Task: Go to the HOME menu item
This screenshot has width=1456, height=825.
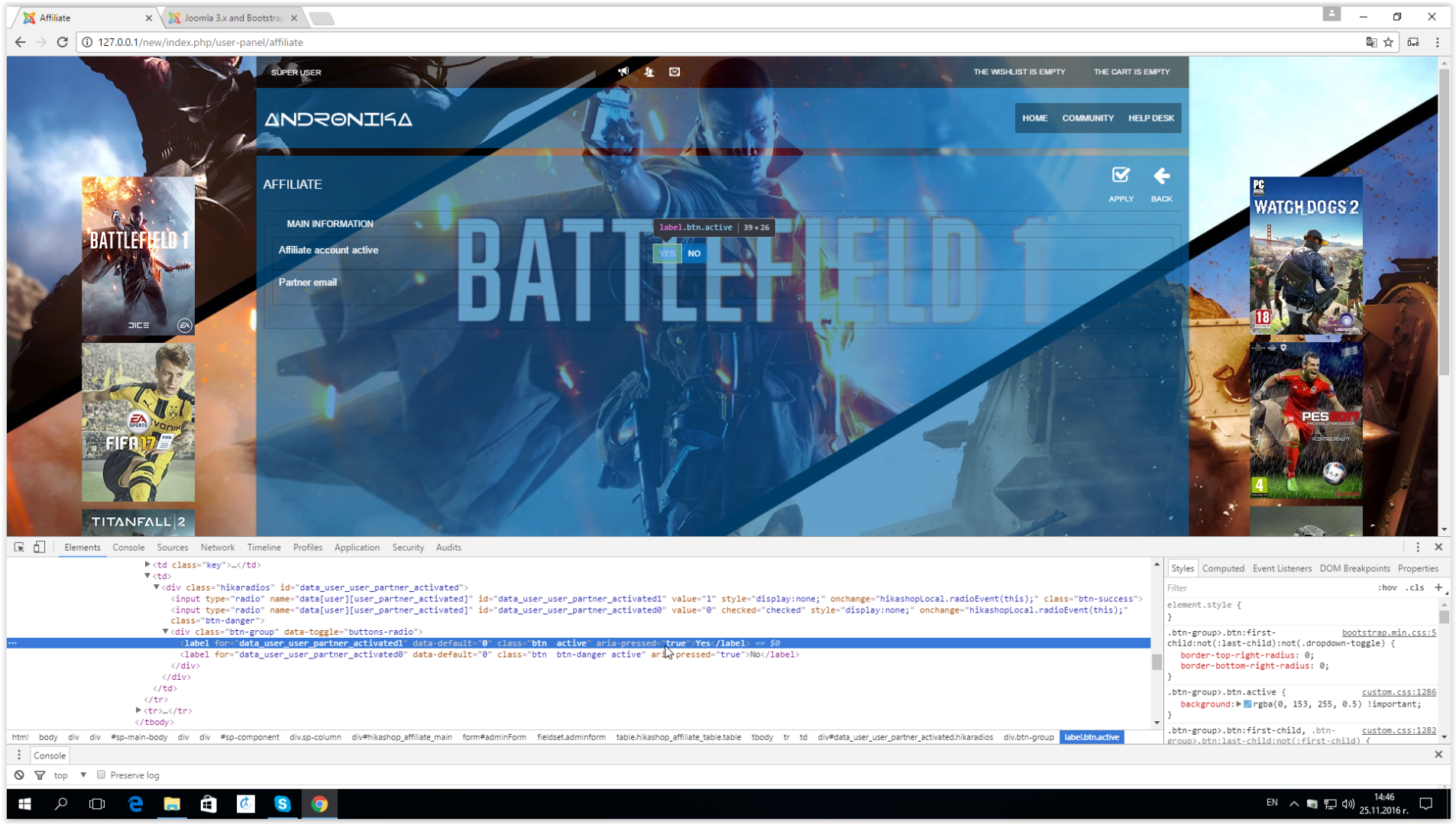Action: pyautogui.click(x=1035, y=118)
